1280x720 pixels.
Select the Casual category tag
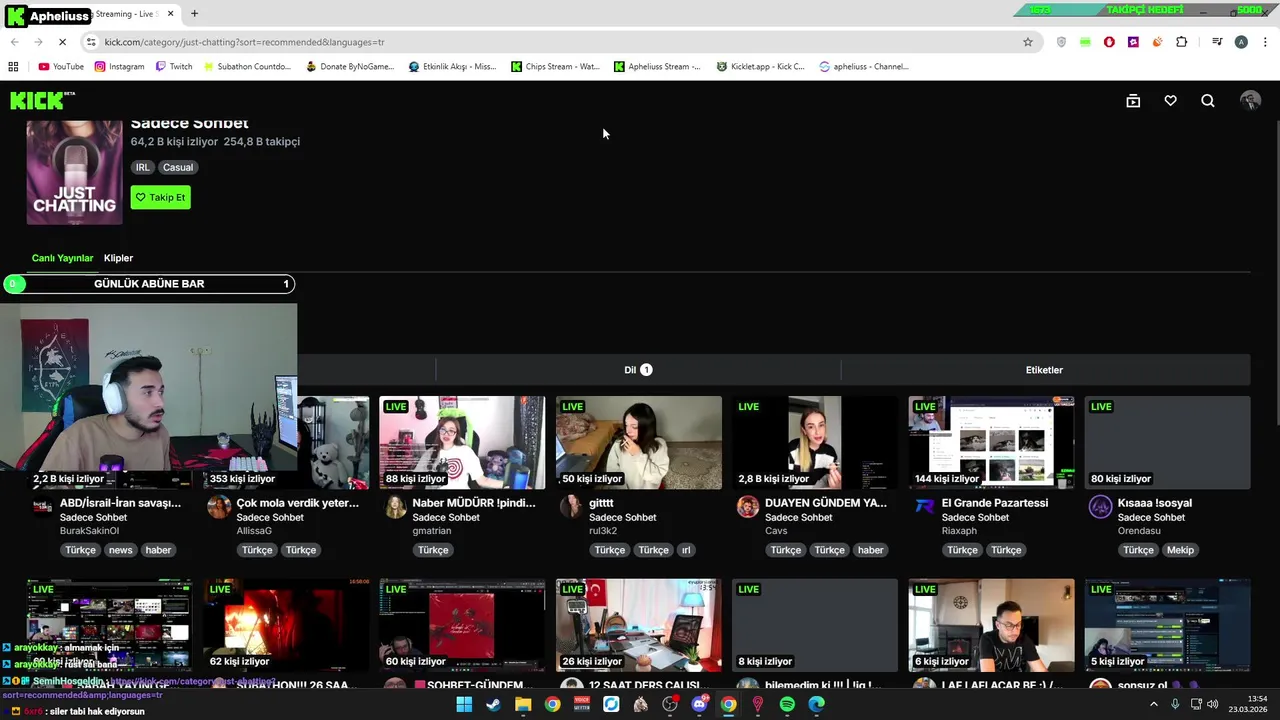point(178,167)
